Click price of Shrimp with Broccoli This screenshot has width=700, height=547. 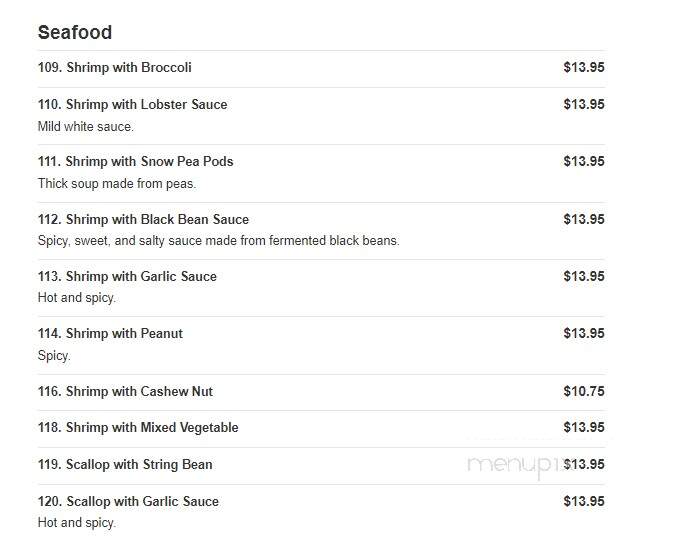[584, 67]
